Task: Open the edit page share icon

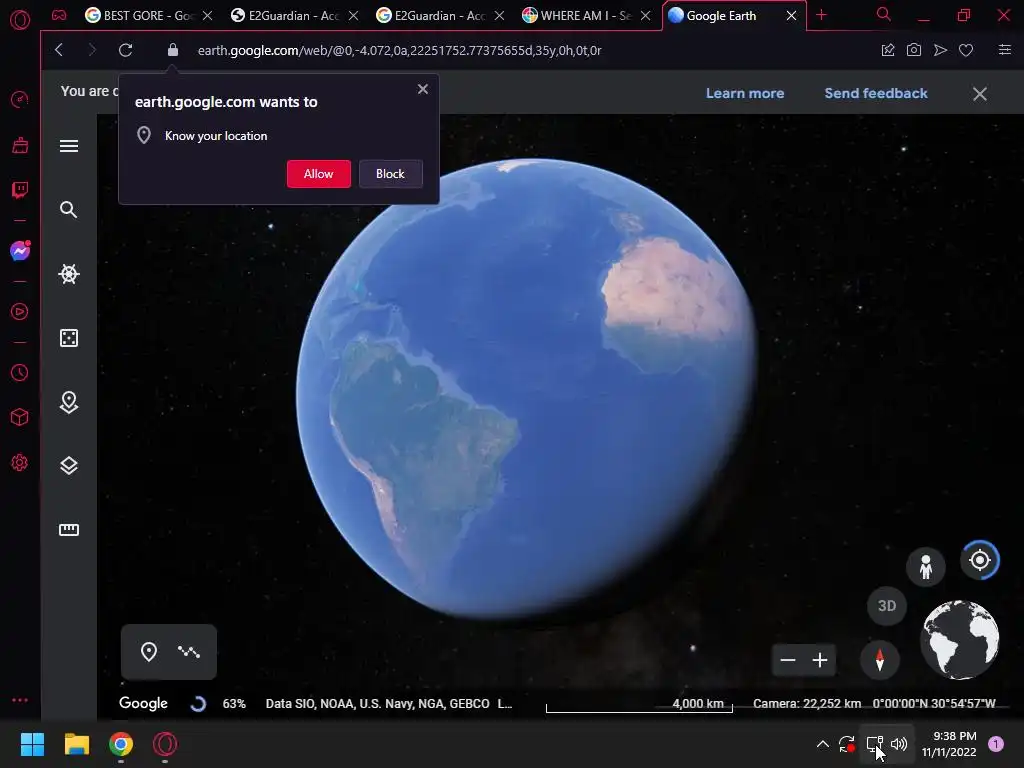Action: click(x=888, y=50)
